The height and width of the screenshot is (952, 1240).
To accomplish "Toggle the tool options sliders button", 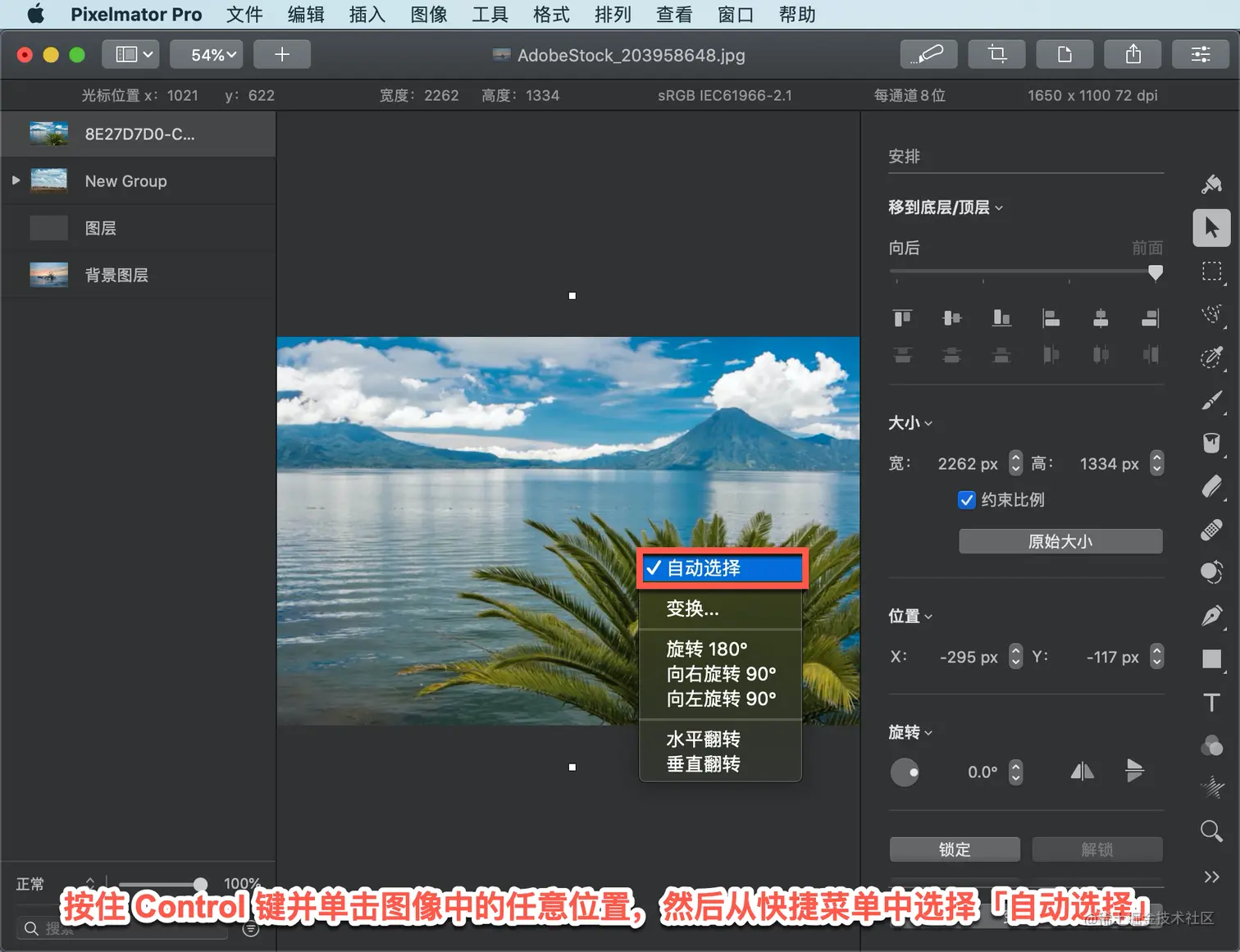I will click(x=1201, y=54).
